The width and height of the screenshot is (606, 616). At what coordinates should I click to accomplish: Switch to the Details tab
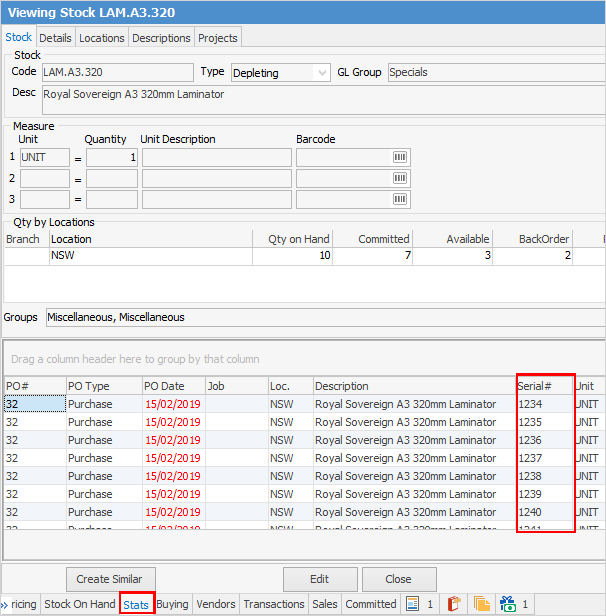55,38
